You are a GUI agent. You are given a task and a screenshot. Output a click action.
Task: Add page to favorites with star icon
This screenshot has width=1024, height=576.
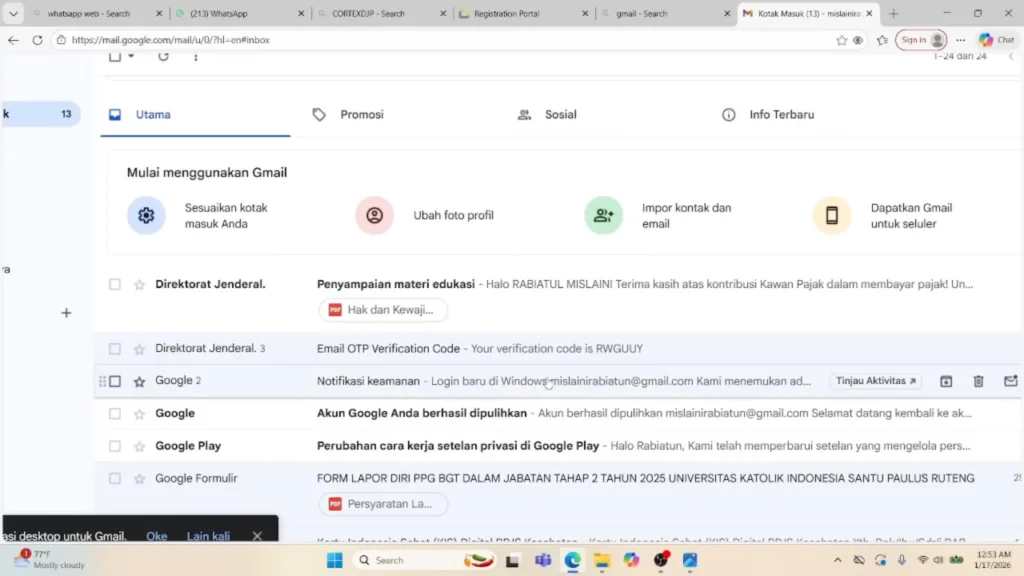pyautogui.click(x=841, y=40)
